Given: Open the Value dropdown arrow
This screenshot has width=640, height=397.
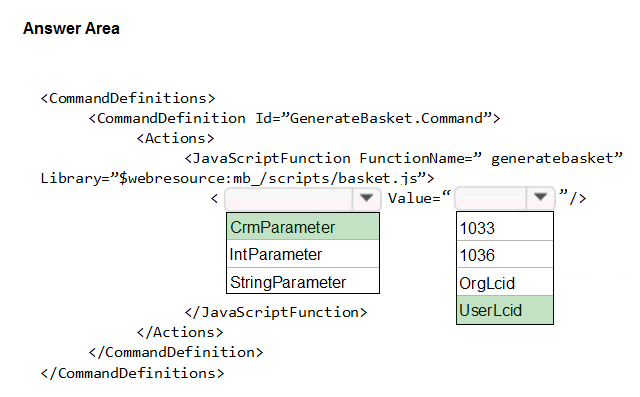Looking at the screenshot, I should click(x=540, y=197).
